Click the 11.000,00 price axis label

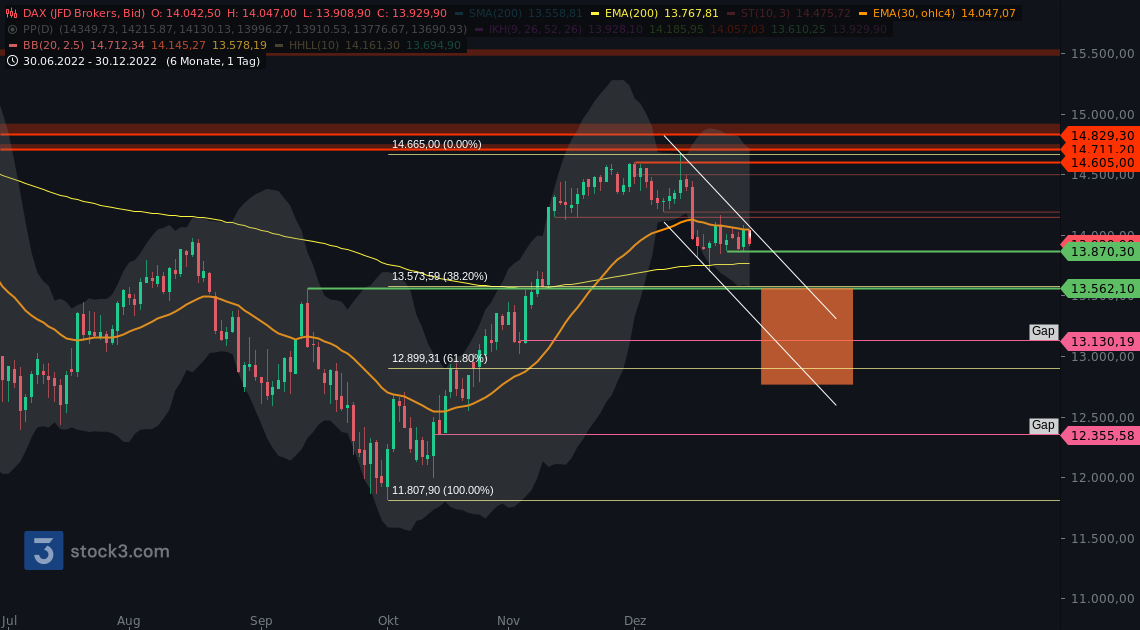coord(1102,599)
